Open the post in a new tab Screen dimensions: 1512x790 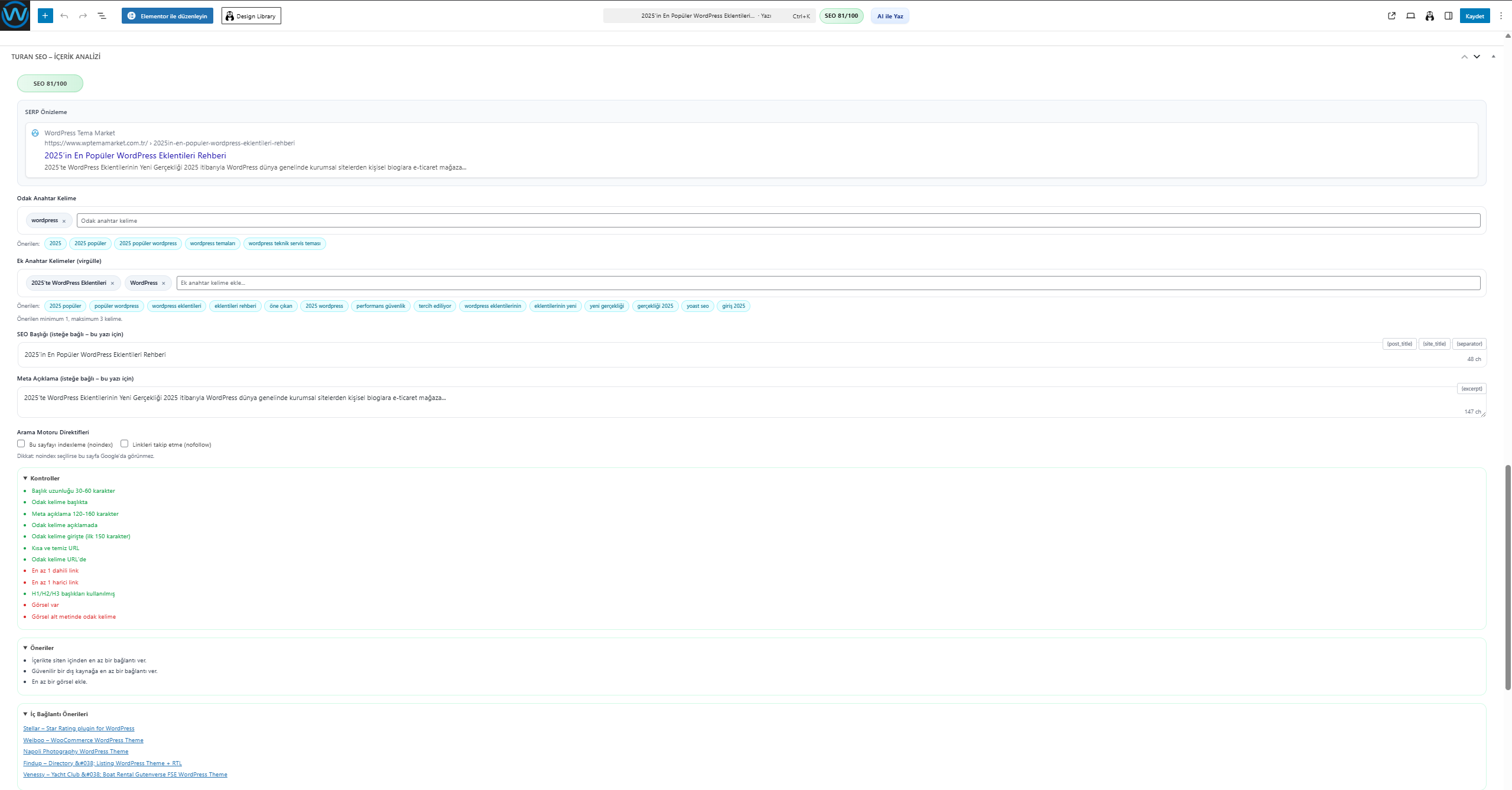(1391, 16)
